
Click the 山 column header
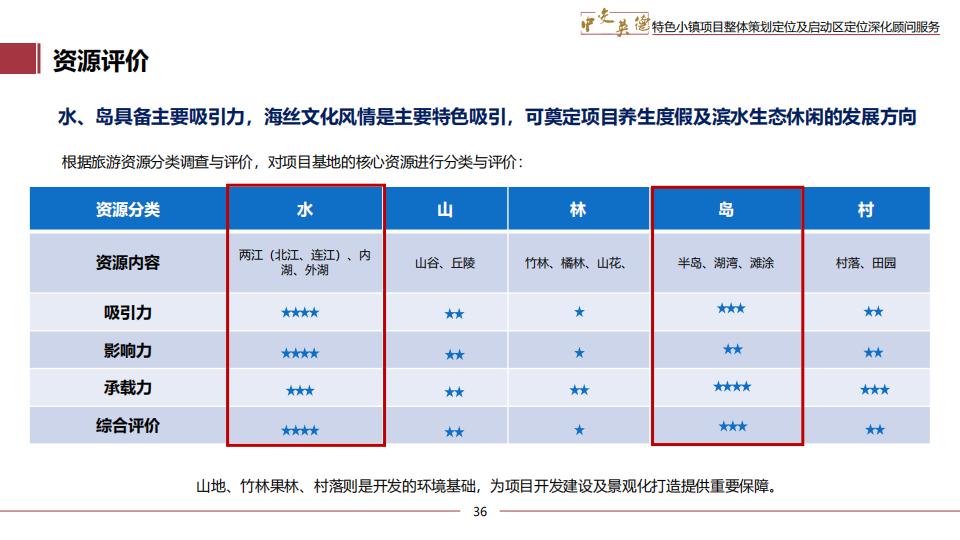(x=445, y=209)
